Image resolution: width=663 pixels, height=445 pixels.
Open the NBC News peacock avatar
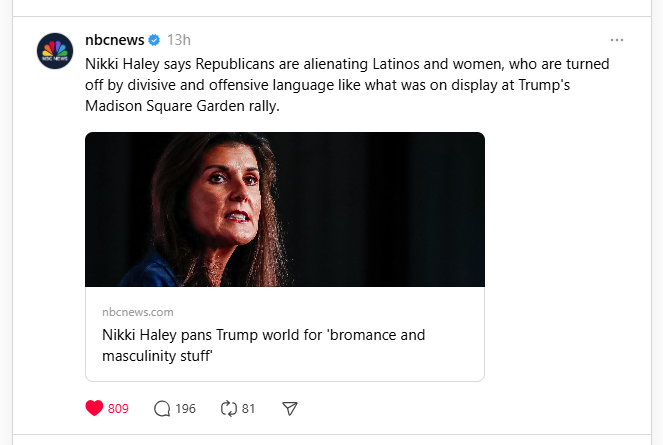(55, 51)
